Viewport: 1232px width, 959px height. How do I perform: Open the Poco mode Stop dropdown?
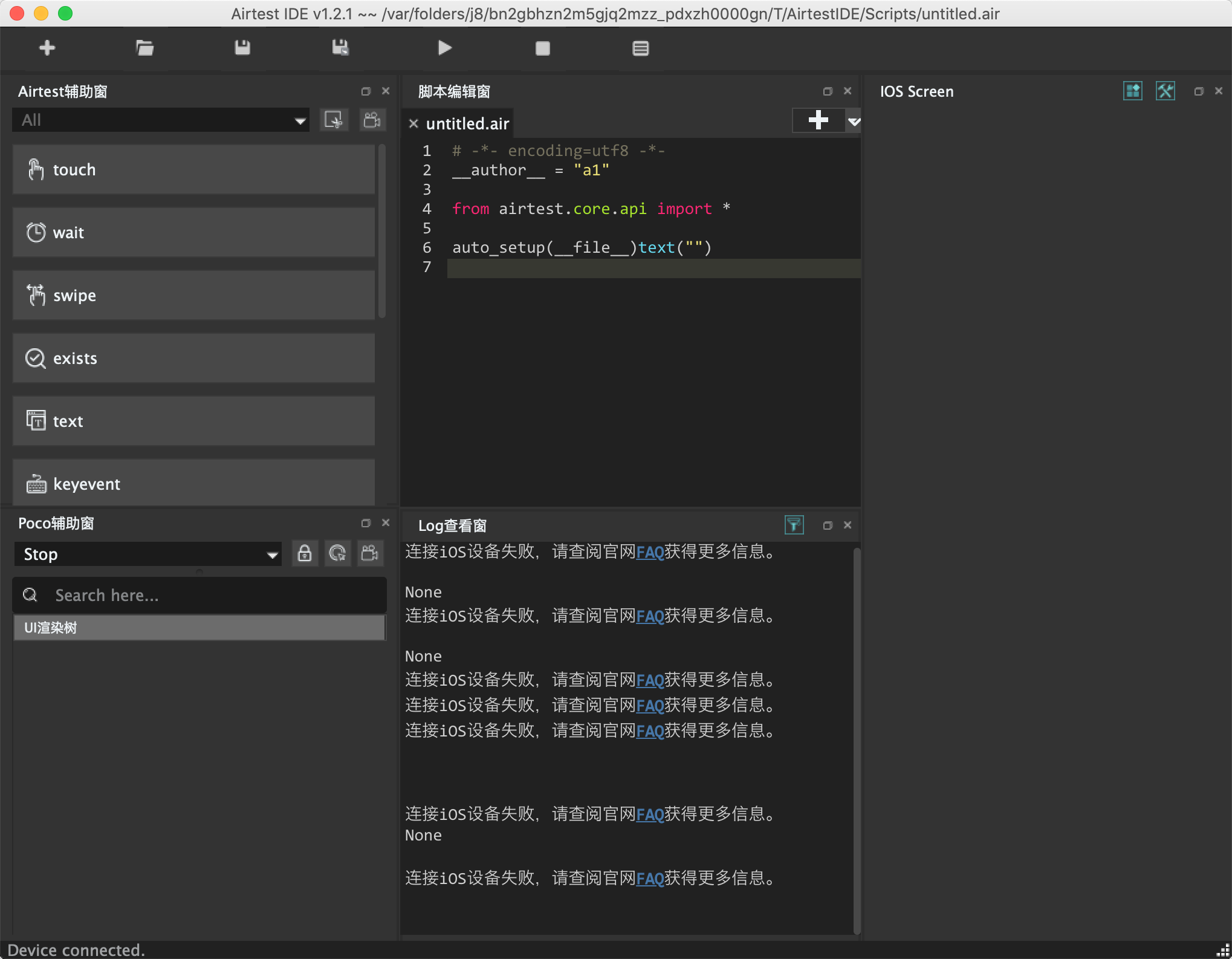[148, 554]
